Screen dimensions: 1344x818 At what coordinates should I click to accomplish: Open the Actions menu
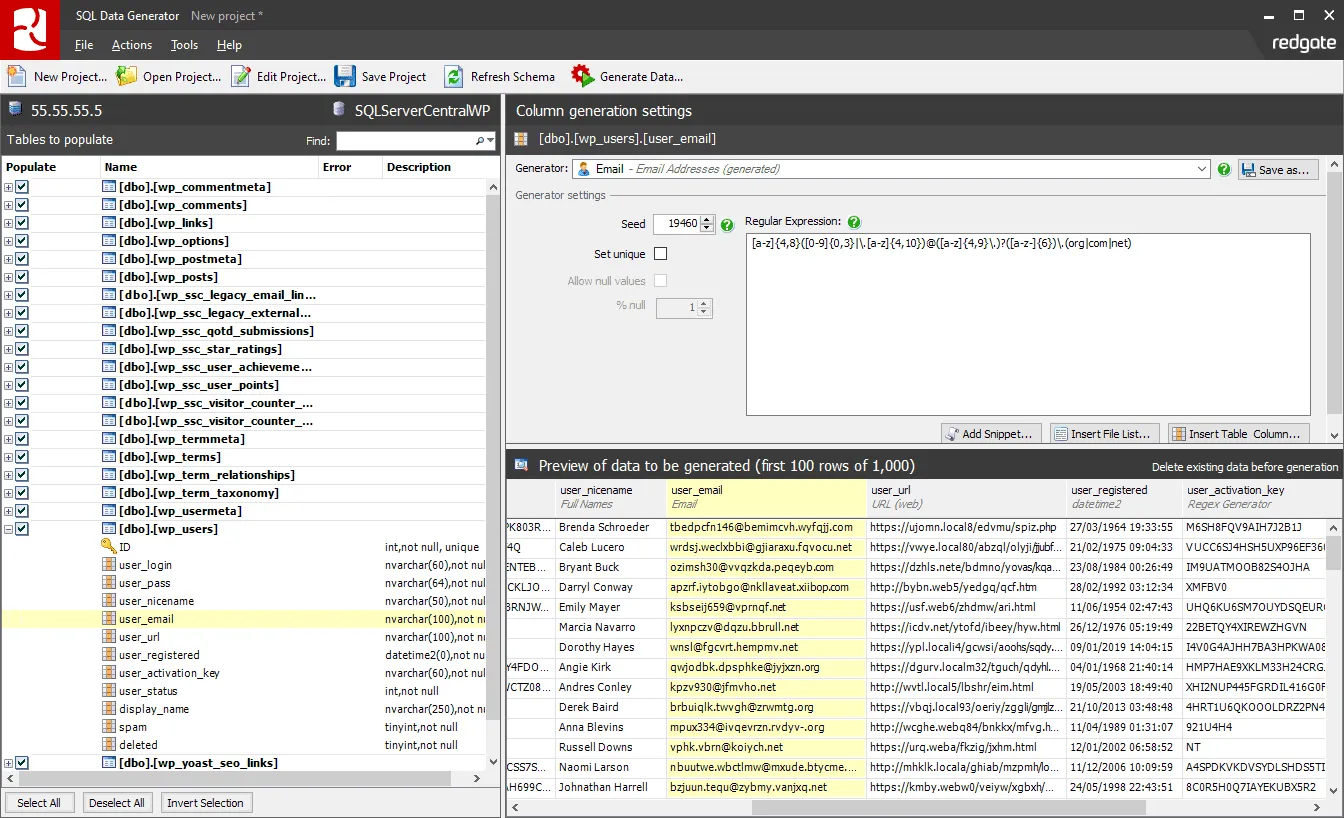(132, 45)
